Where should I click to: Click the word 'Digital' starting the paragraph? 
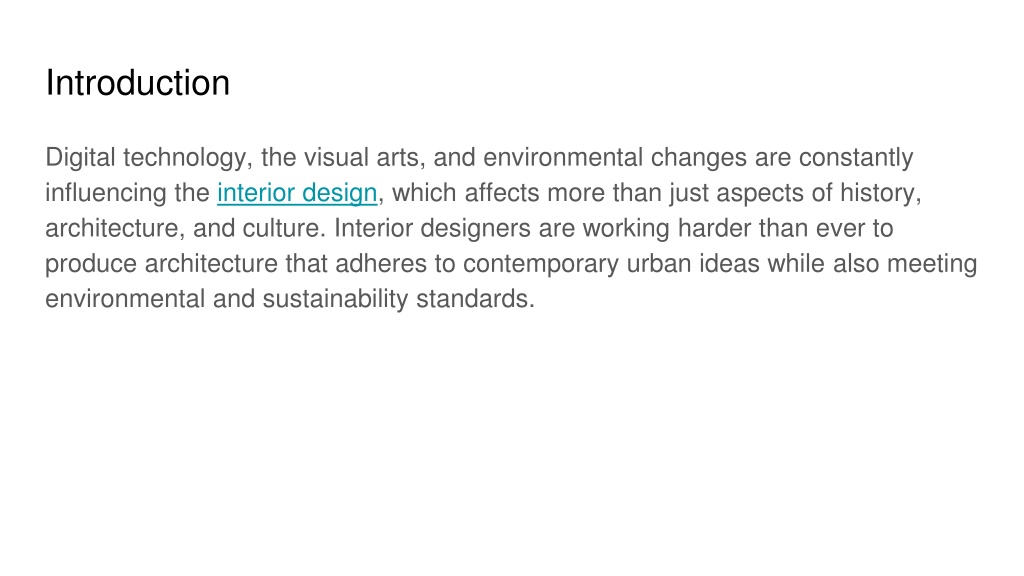tap(80, 158)
